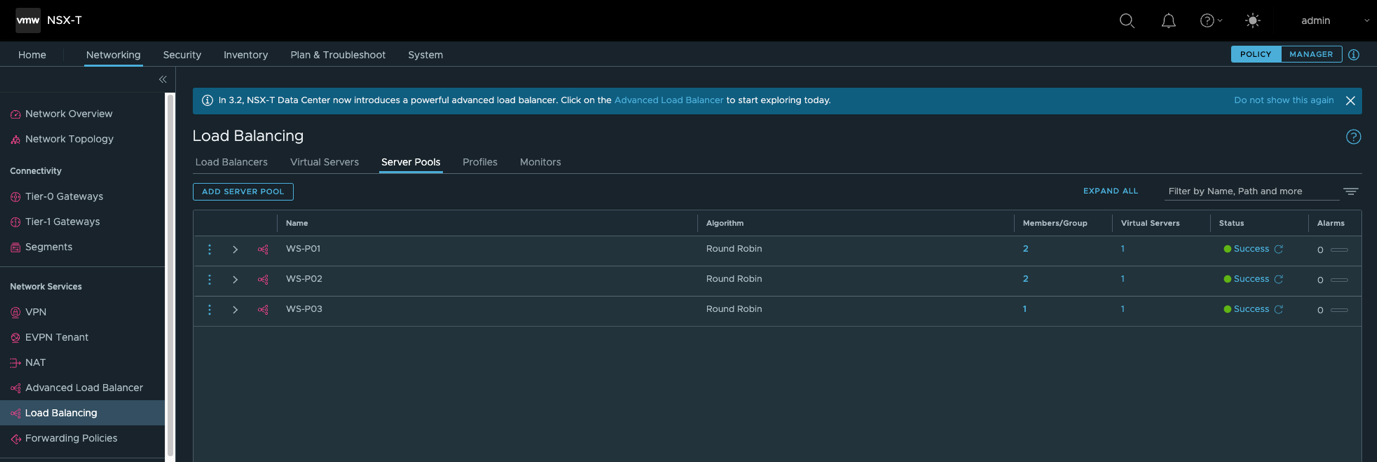Open the Security tab
This screenshot has width=1377, height=462.
click(x=182, y=55)
